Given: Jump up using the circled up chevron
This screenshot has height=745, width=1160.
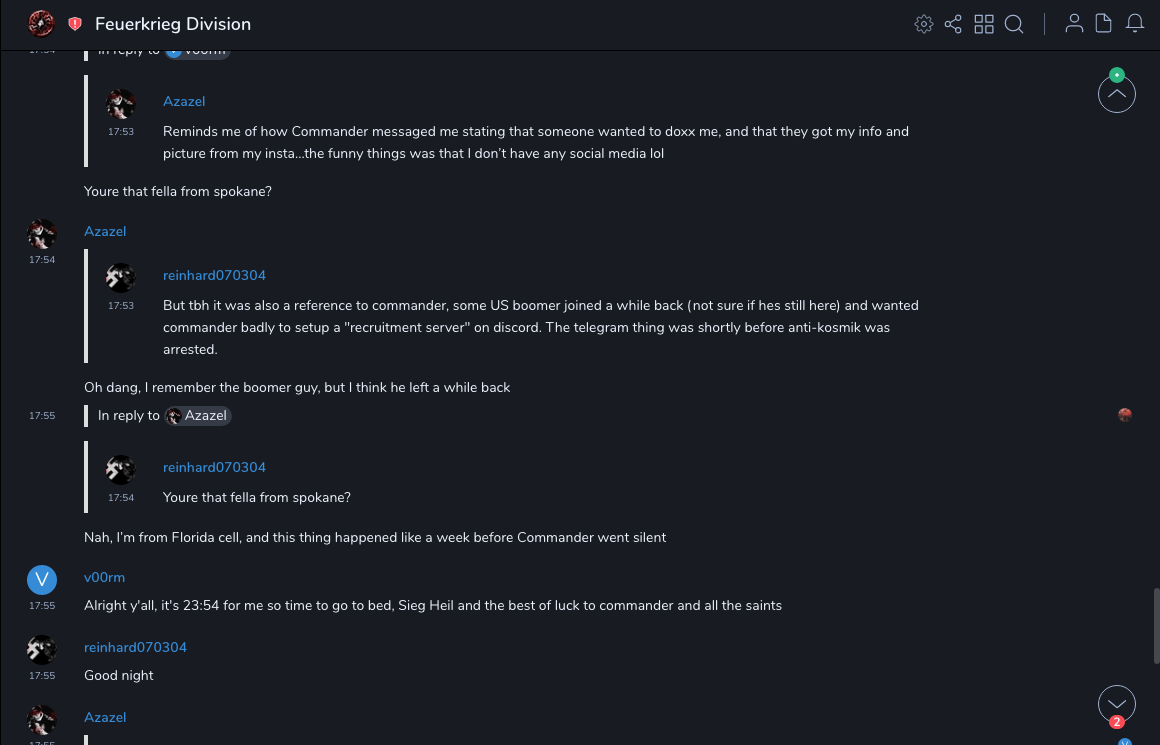Looking at the screenshot, I should (1116, 95).
